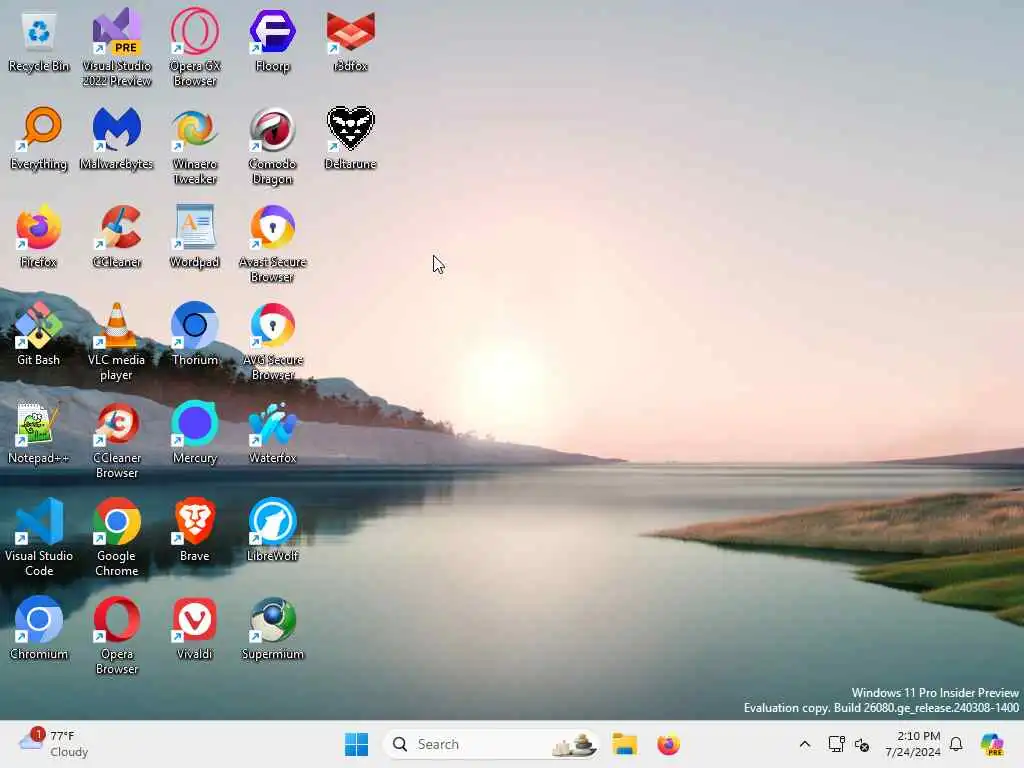Select the CCleaner Browser shortcut
The height and width of the screenshot is (768, 1024).
116,439
